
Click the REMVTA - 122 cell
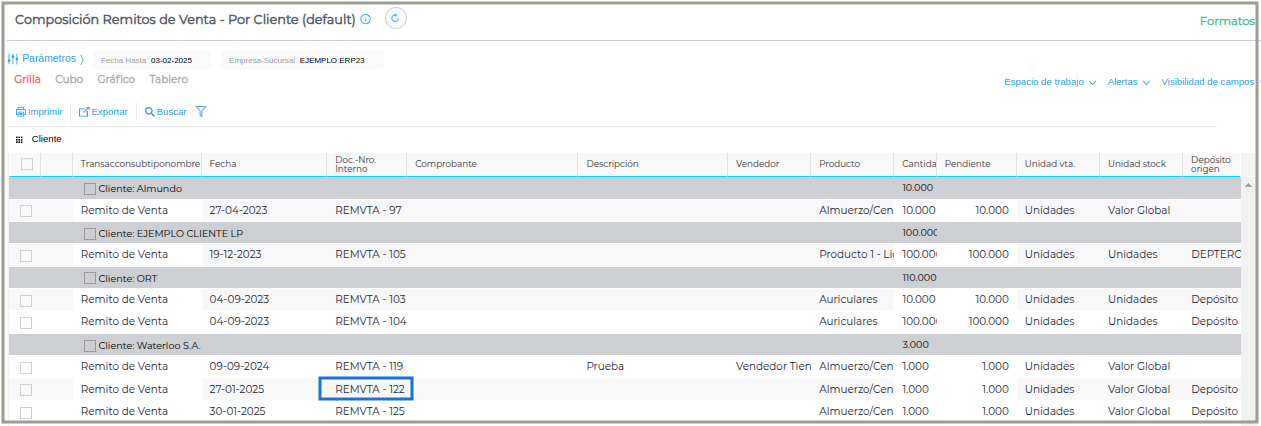click(367, 389)
